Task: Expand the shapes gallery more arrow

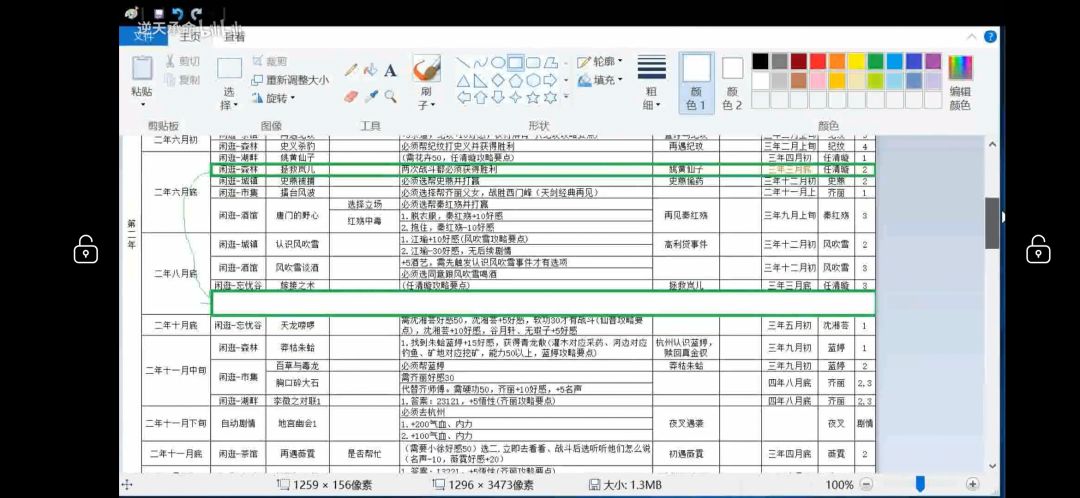Action: click(566, 98)
